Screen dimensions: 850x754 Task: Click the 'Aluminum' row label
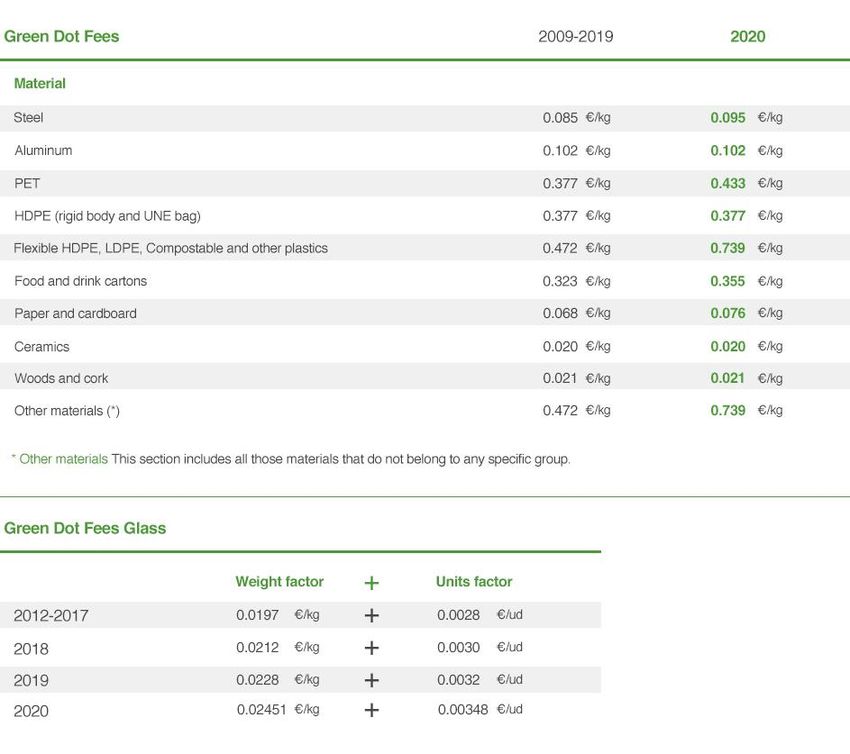(43, 151)
